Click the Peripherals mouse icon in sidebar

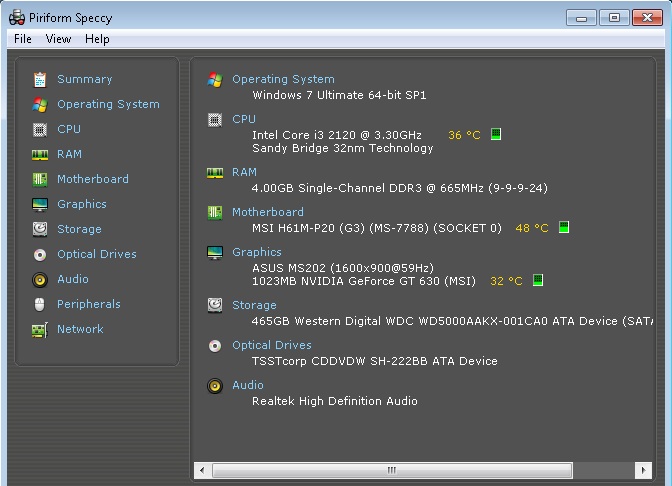(x=39, y=304)
